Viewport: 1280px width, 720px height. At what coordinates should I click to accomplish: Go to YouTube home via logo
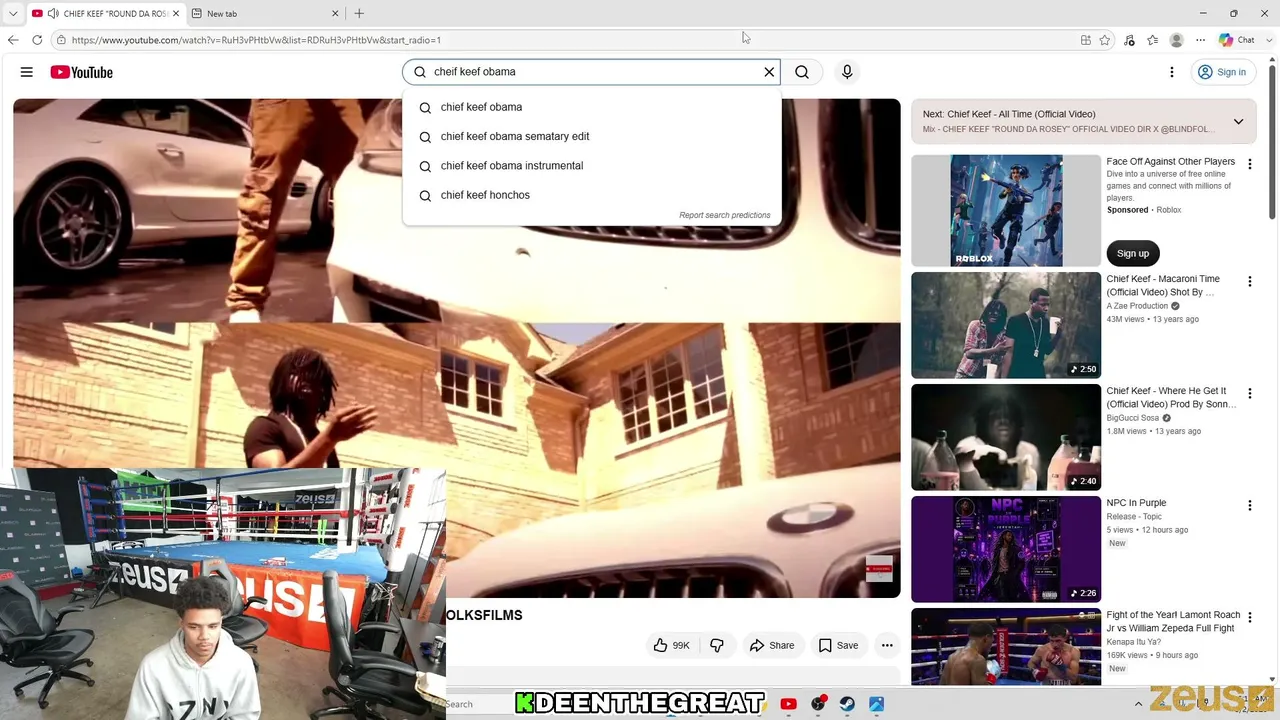(81, 72)
